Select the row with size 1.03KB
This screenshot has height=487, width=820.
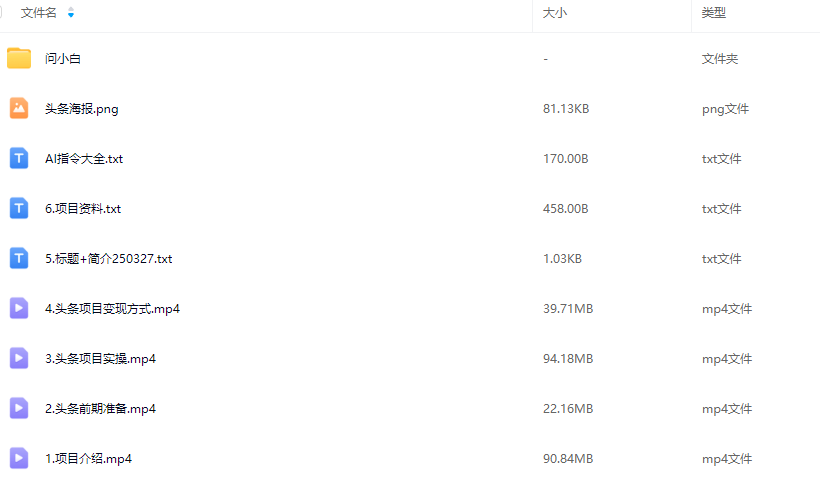[410, 258]
